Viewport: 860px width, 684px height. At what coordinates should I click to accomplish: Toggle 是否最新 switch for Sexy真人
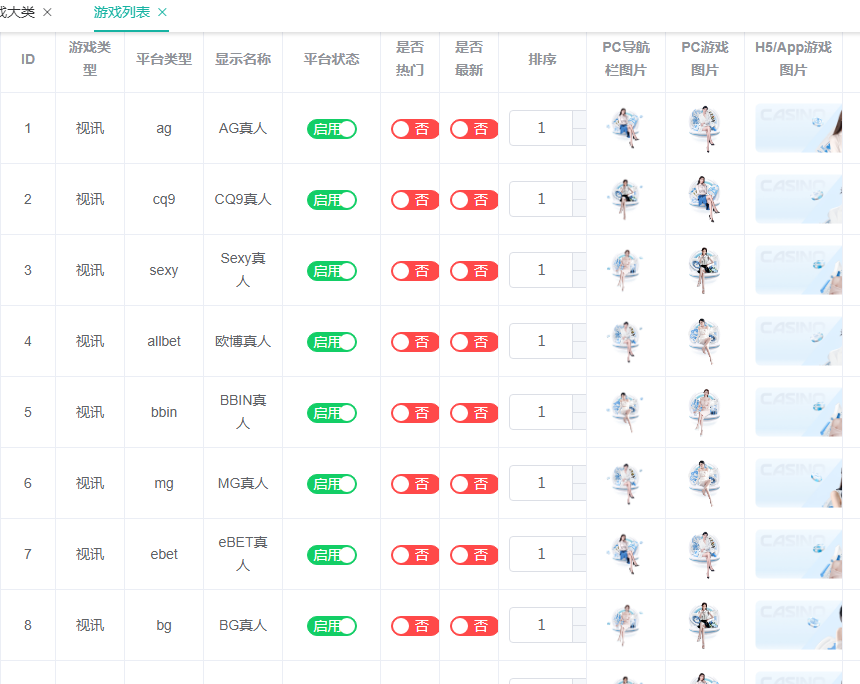point(474,271)
